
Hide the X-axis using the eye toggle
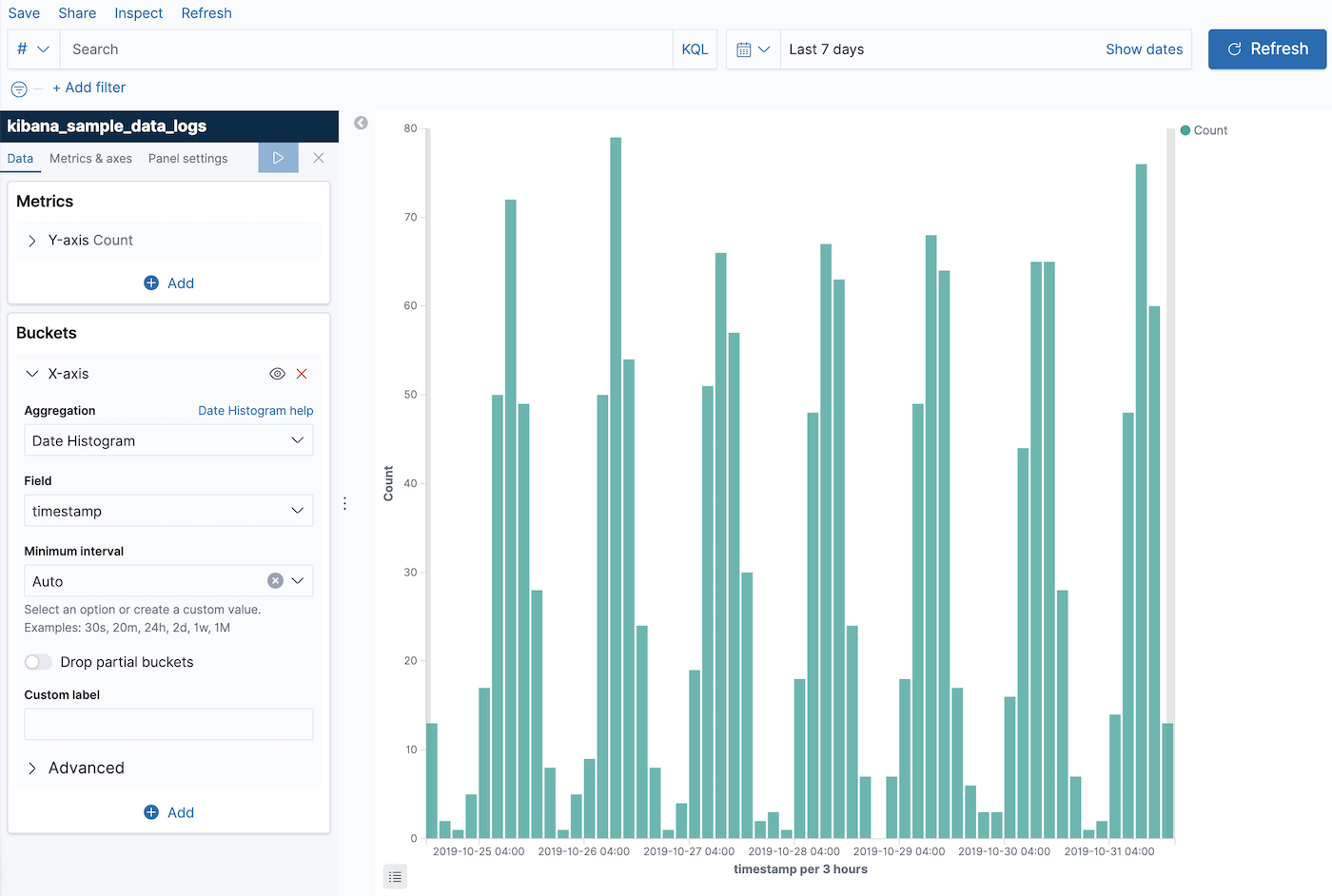point(277,374)
